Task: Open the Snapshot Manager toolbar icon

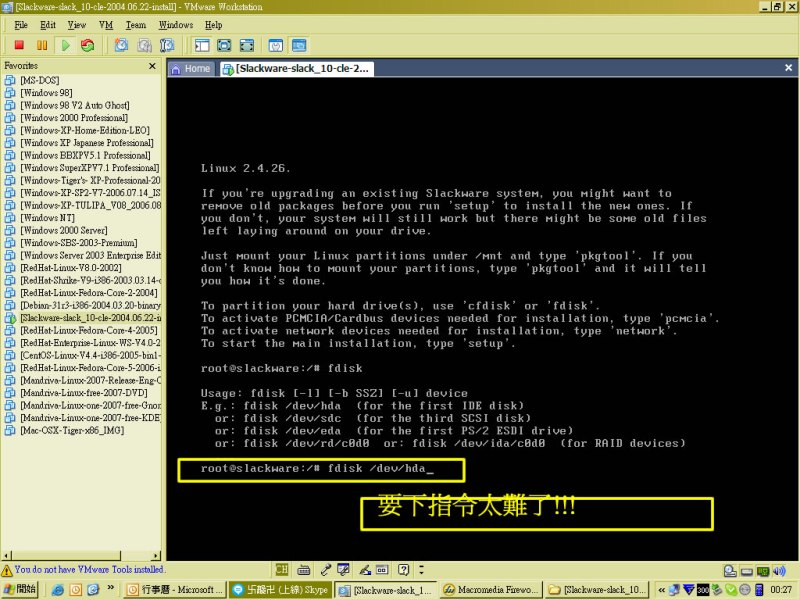Action: pos(167,45)
